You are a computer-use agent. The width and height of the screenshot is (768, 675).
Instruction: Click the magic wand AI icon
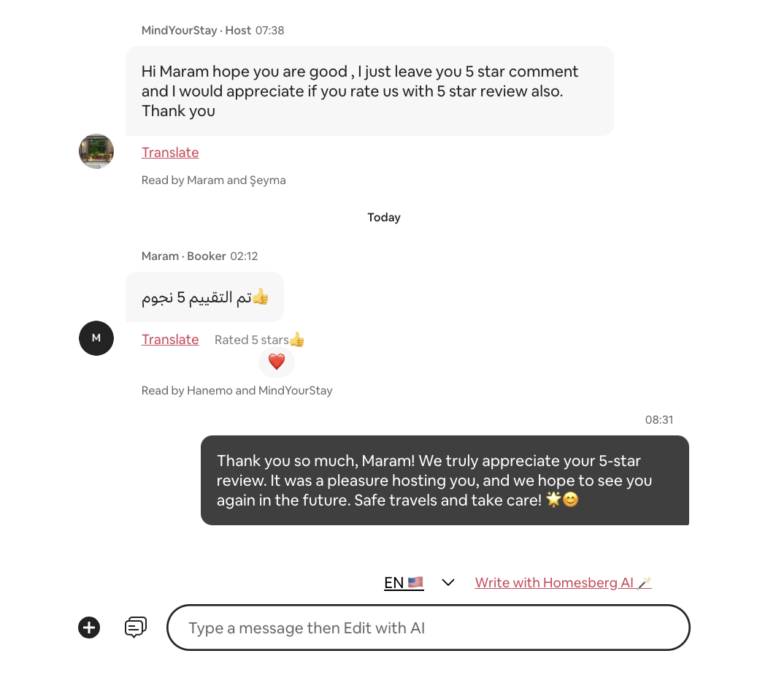(x=645, y=582)
